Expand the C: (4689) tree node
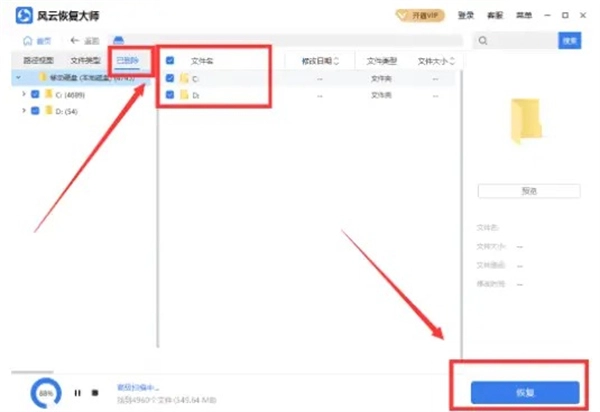 [x=23, y=94]
